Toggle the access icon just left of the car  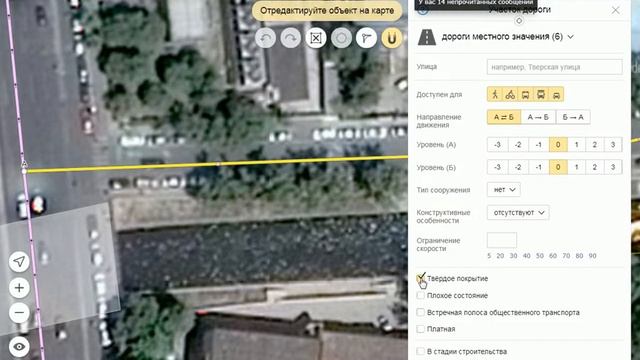[x=541, y=95]
